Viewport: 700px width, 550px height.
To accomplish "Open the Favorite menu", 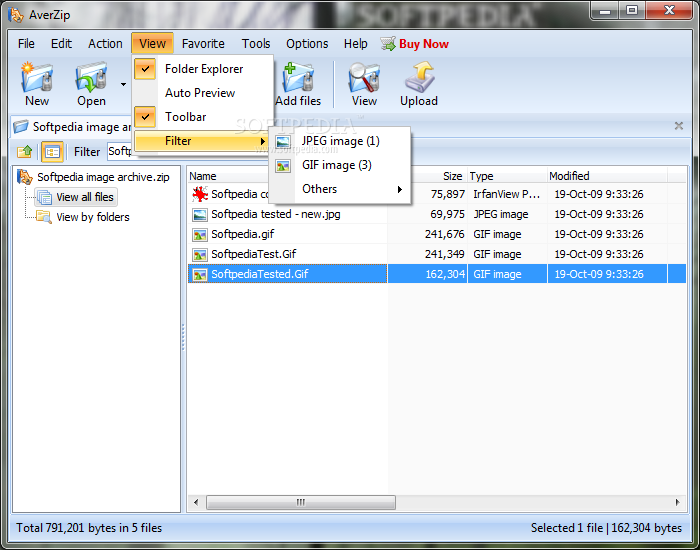I will pyautogui.click(x=203, y=44).
